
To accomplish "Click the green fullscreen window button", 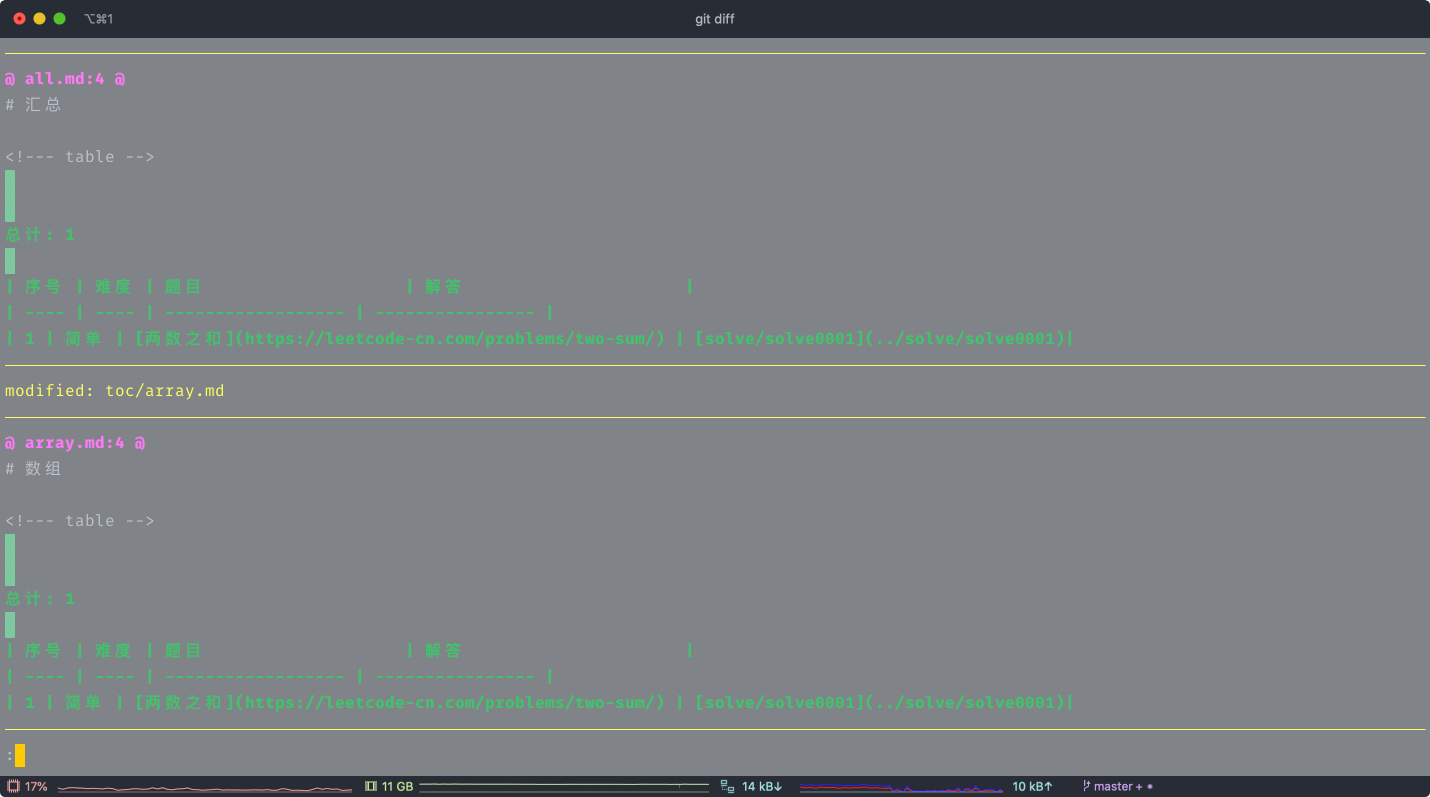I will (x=59, y=19).
